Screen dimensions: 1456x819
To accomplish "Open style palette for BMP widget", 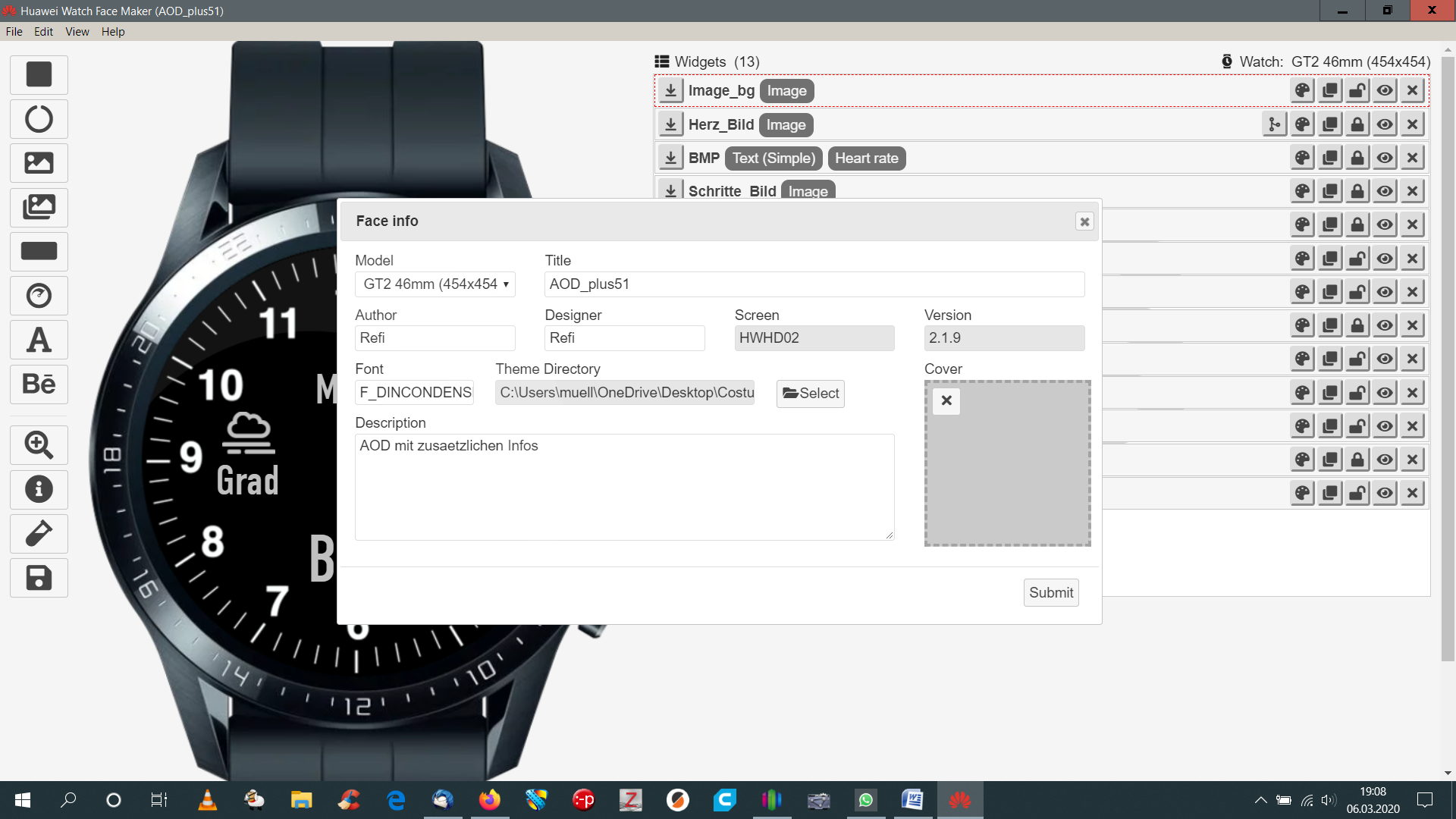I will click(x=1302, y=158).
